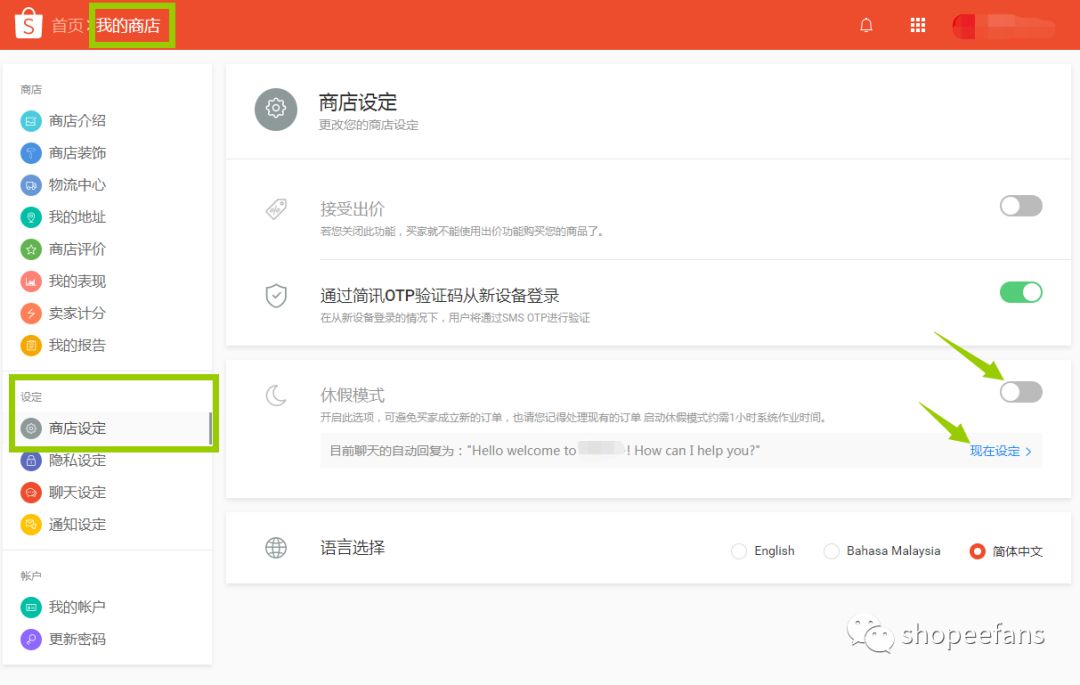This screenshot has height=685, width=1080.
Task: Click the shield icon for OTP verification
Action: [x=276, y=296]
